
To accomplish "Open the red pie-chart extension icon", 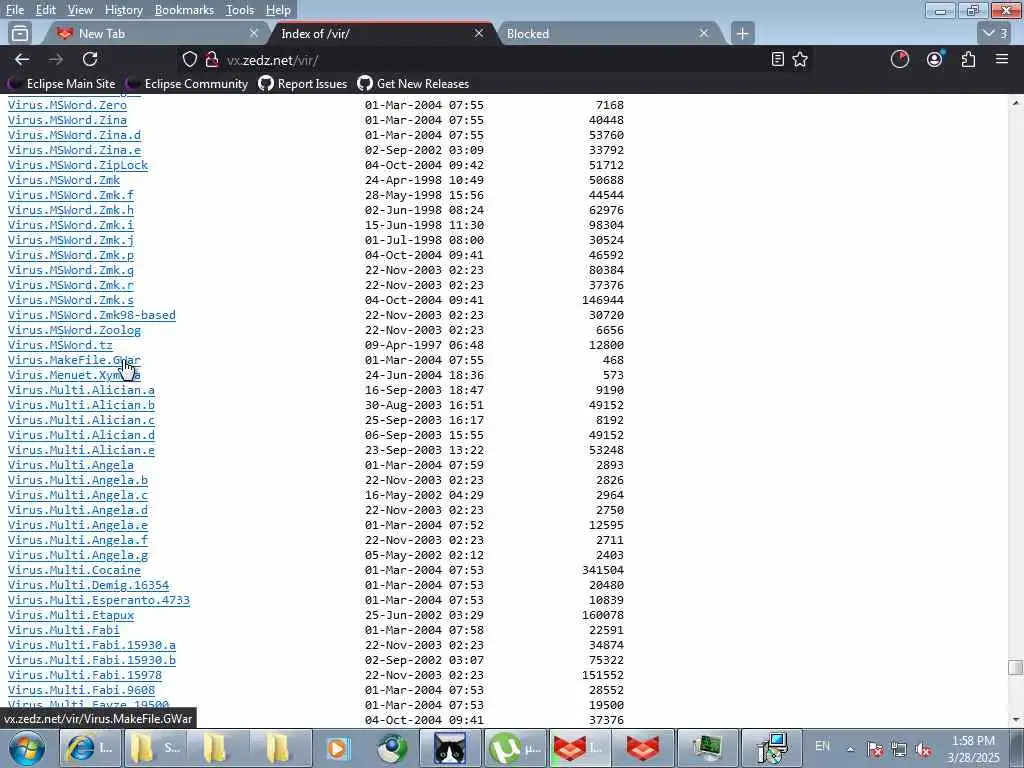I will pyautogui.click(x=900, y=59).
